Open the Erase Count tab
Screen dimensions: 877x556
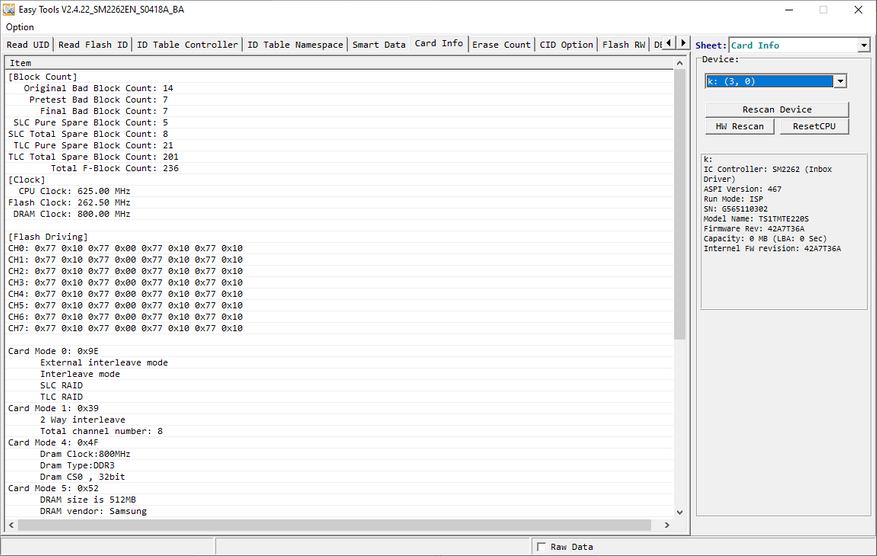click(x=501, y=45)
